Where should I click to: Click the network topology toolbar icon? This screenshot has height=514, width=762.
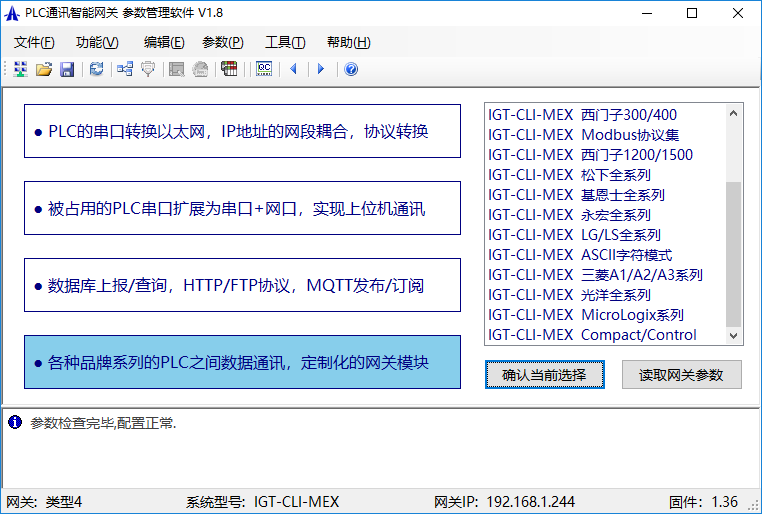coord(124,69)
